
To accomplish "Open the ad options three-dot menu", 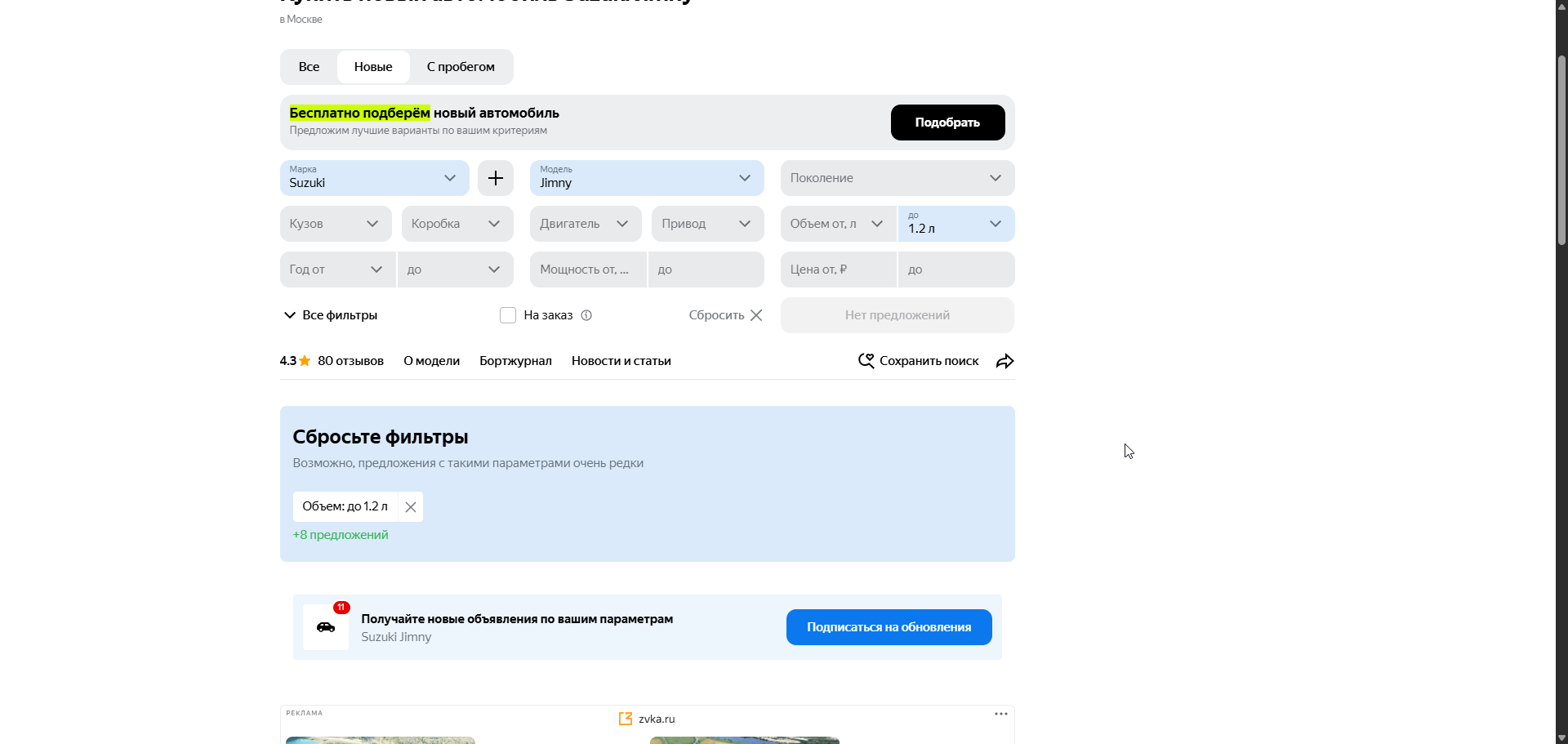I will point(1001,714).
